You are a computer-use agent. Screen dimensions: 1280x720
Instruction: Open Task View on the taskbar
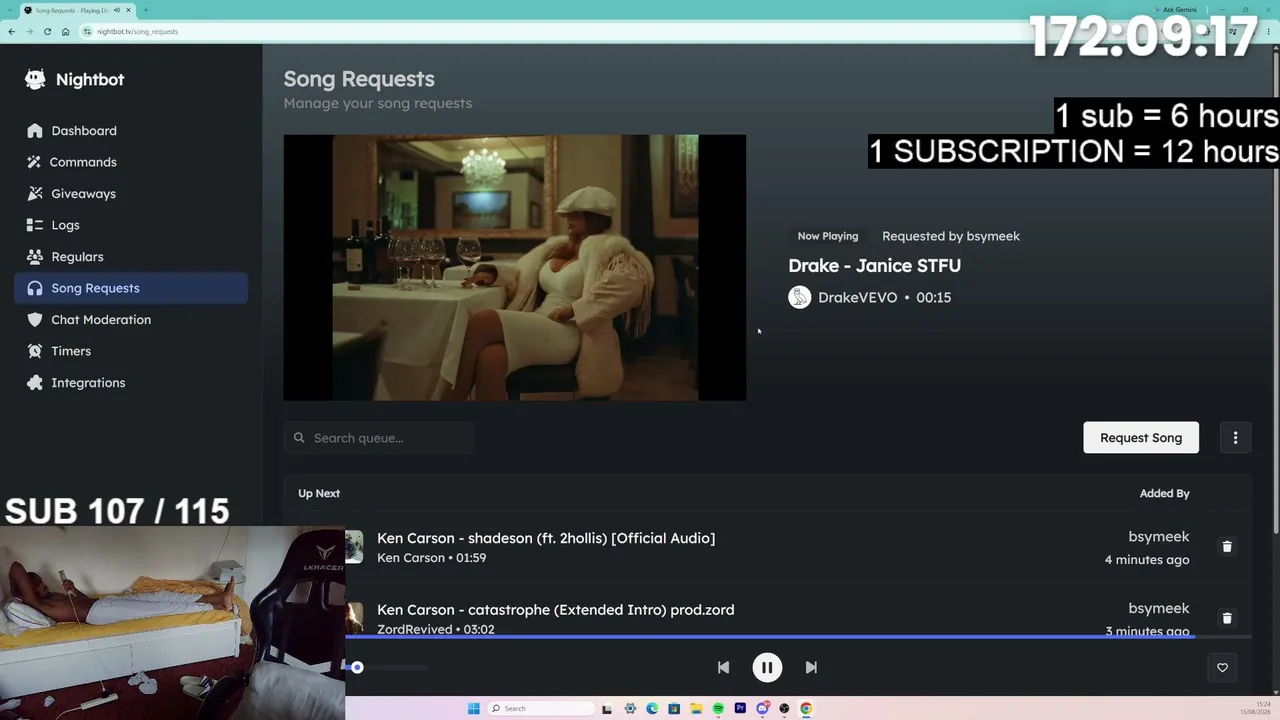click(x=607, y=709)
